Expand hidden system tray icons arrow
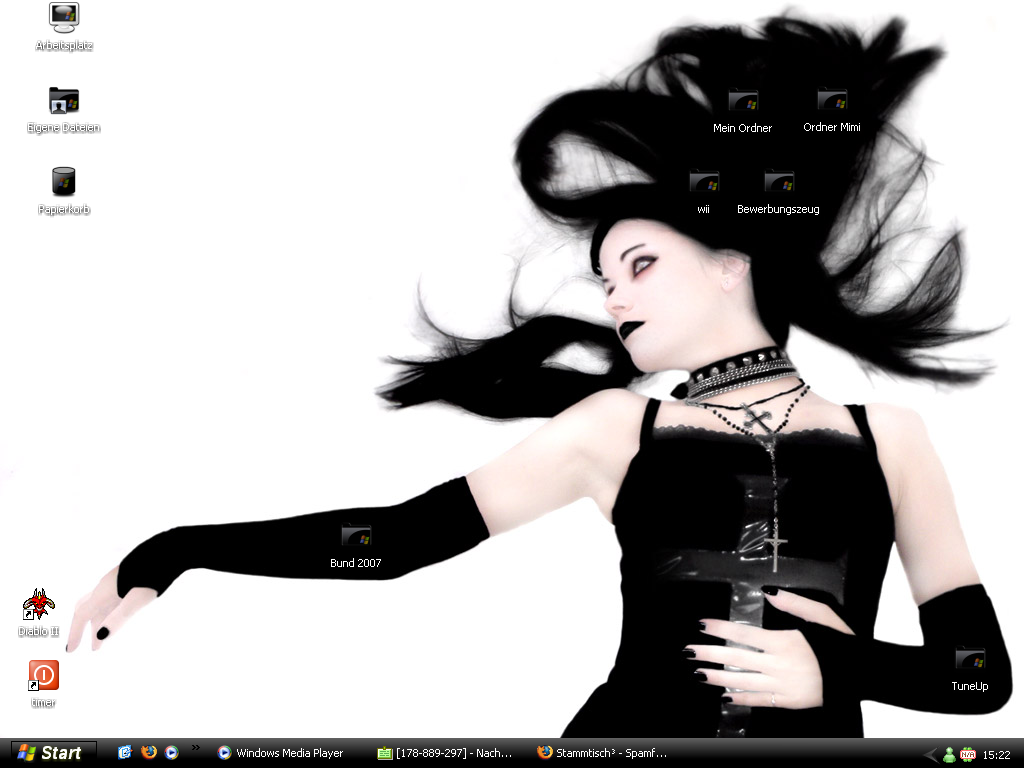1024x768 pixels. pos(930,755)
